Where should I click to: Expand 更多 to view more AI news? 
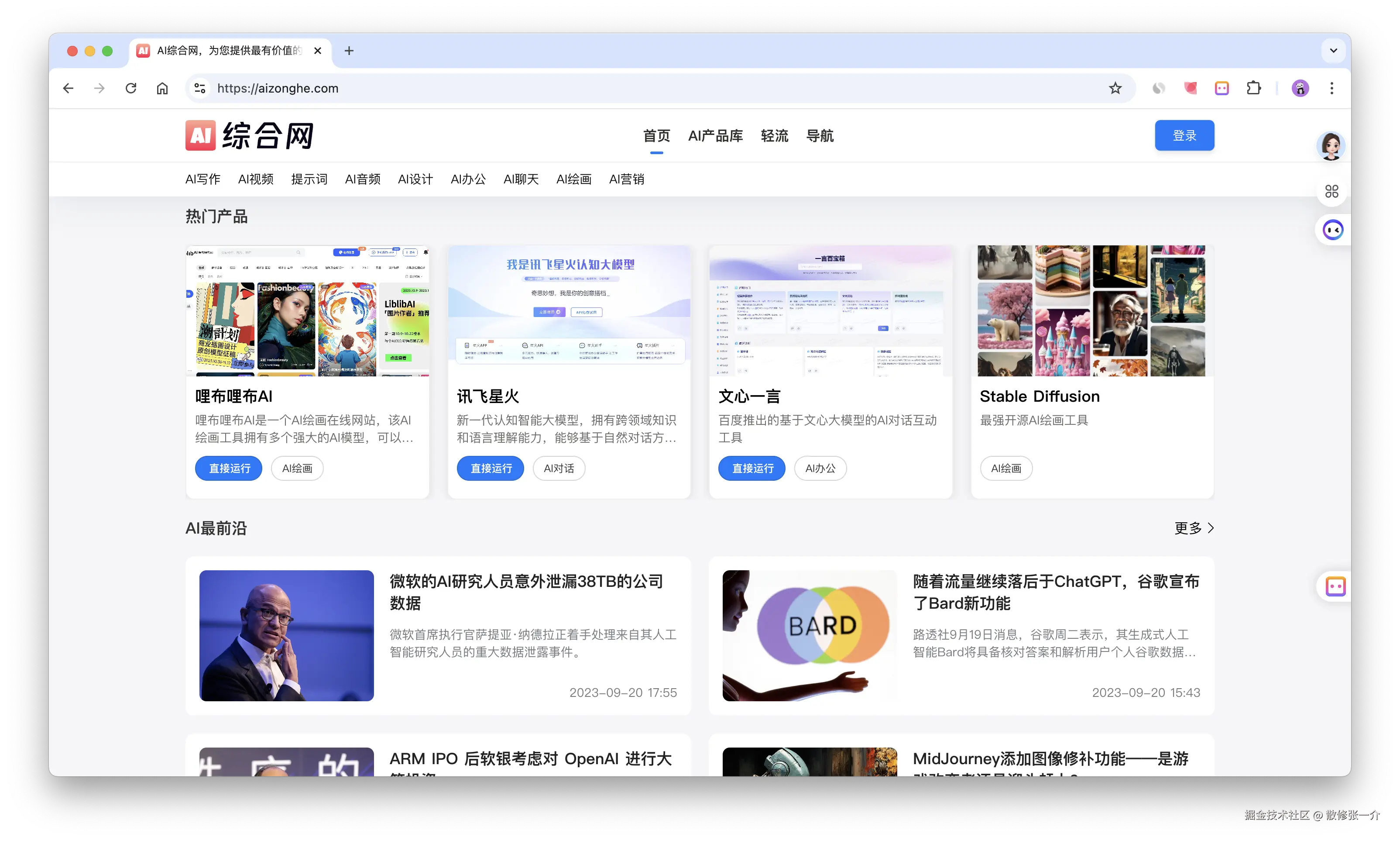click(1193, 527)
